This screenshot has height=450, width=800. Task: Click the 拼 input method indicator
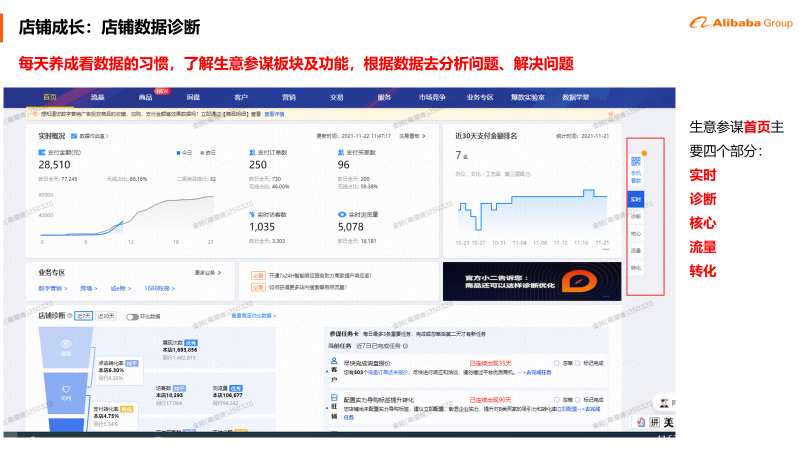pos(654,422)
